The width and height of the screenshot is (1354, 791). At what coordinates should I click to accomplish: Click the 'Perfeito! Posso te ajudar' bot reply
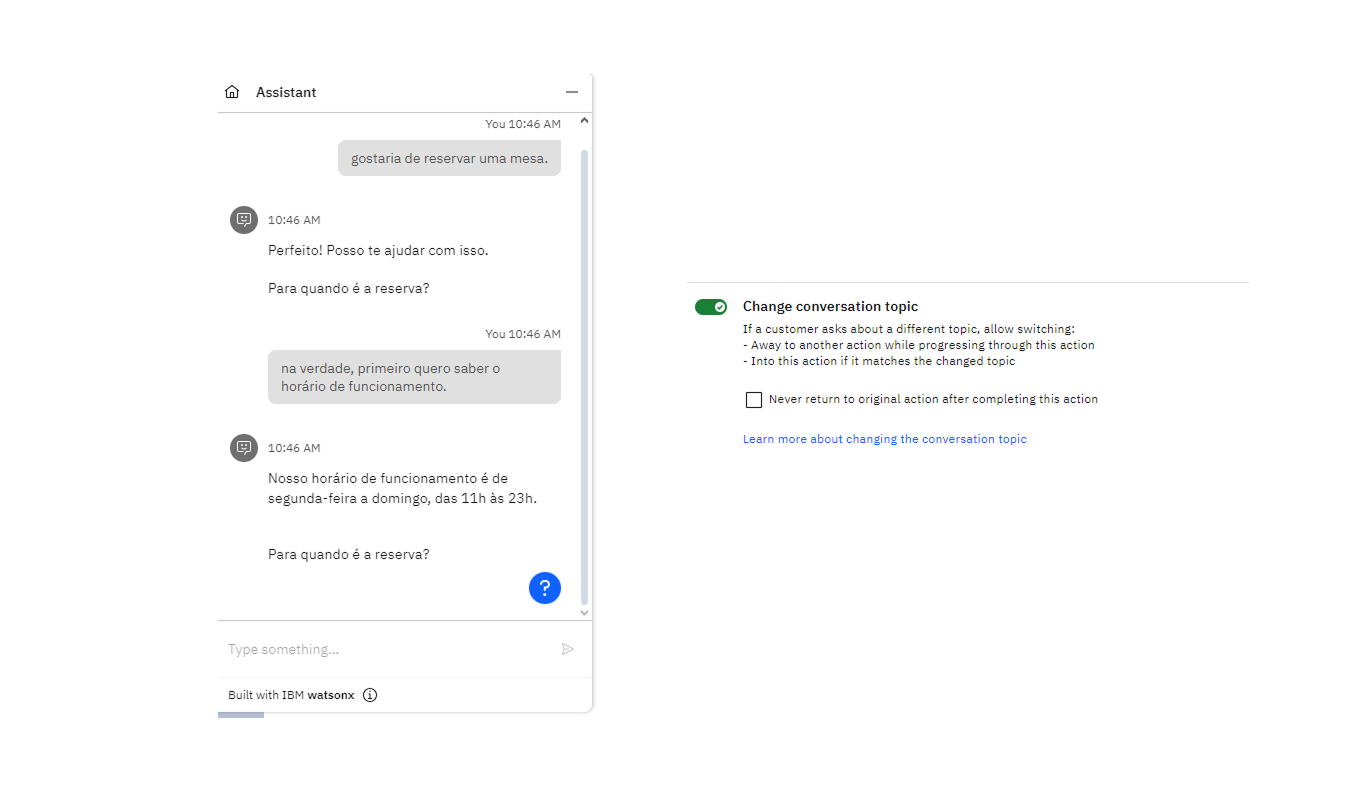[378, 250]
